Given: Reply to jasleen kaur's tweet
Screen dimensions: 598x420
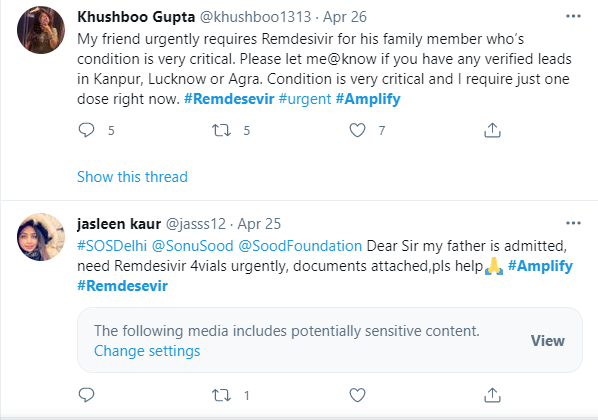Looking at the screenshot, I should coord(87,395).
